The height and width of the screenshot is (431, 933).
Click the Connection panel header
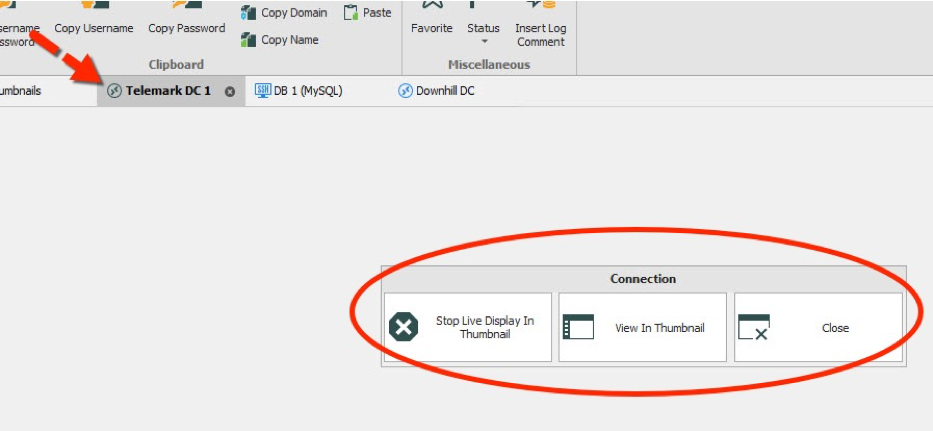[x=643, y=279]
